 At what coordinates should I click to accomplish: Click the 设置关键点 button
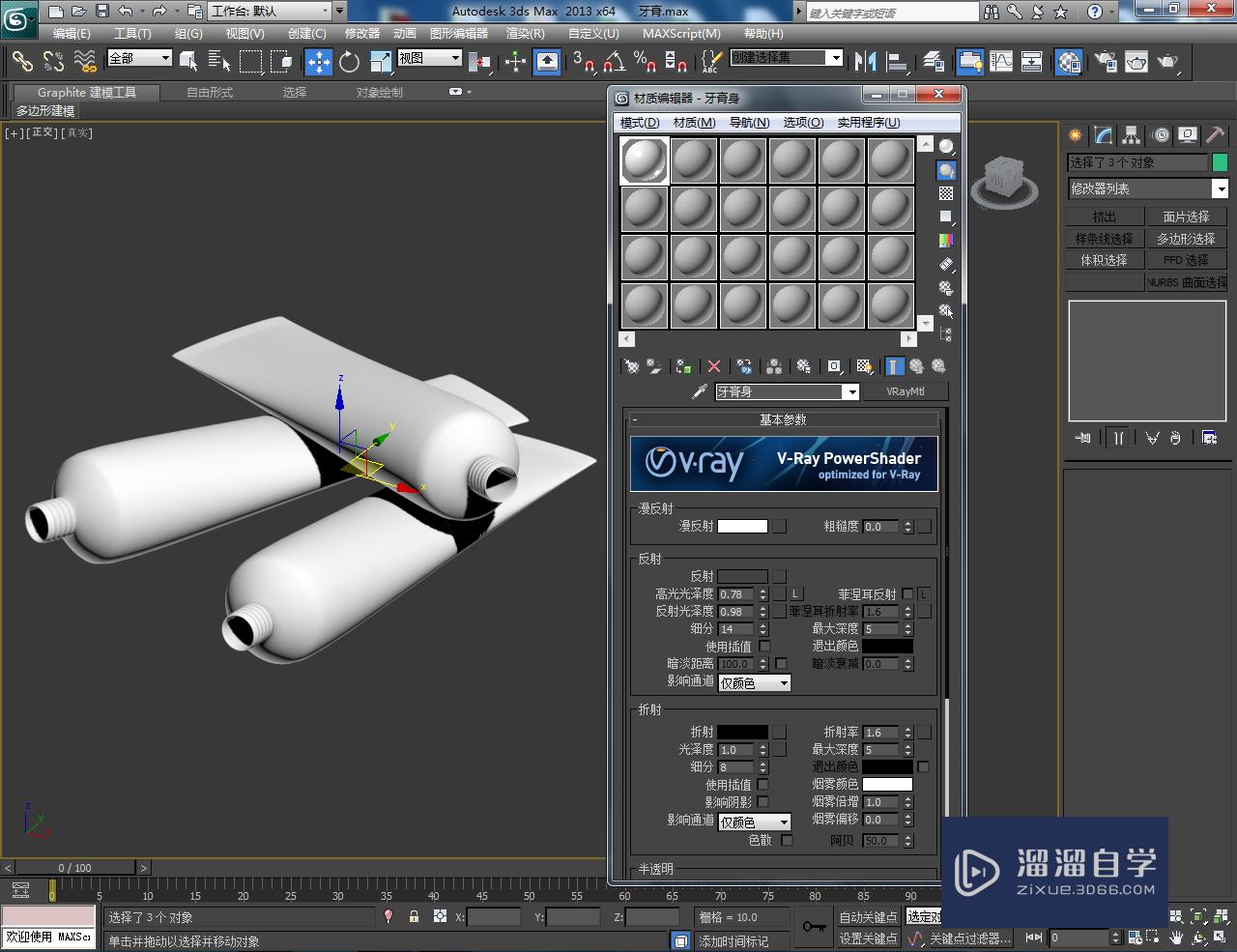[x=868, y=938]
